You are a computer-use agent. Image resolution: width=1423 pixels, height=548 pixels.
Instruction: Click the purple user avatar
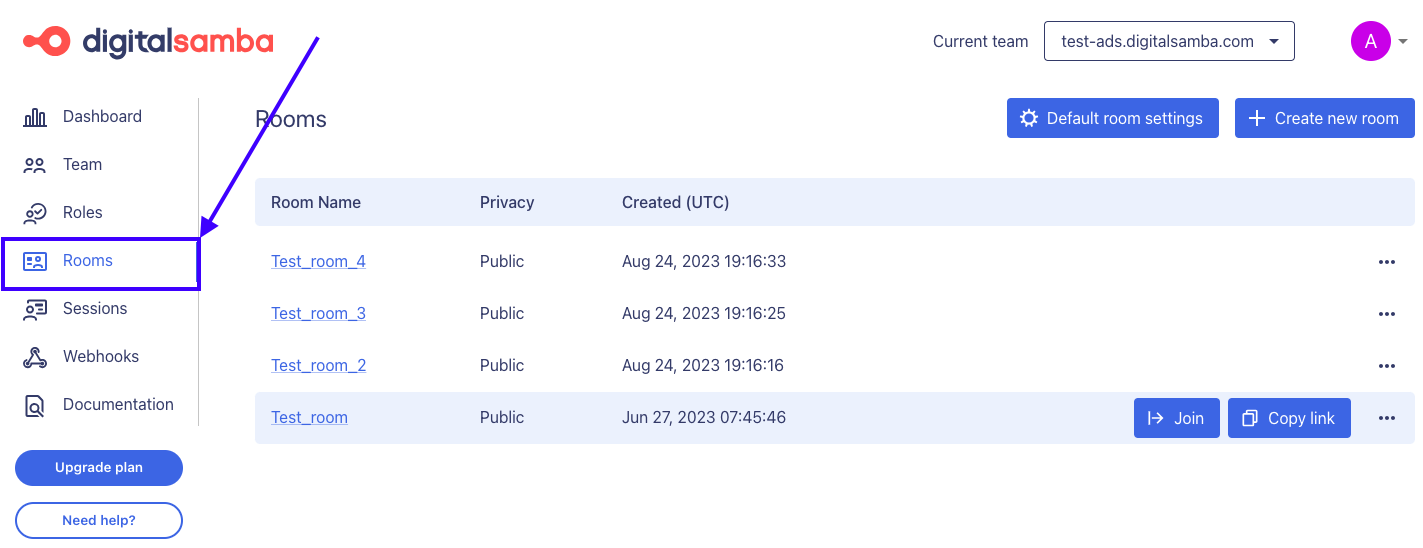(x=1370, y=41)
